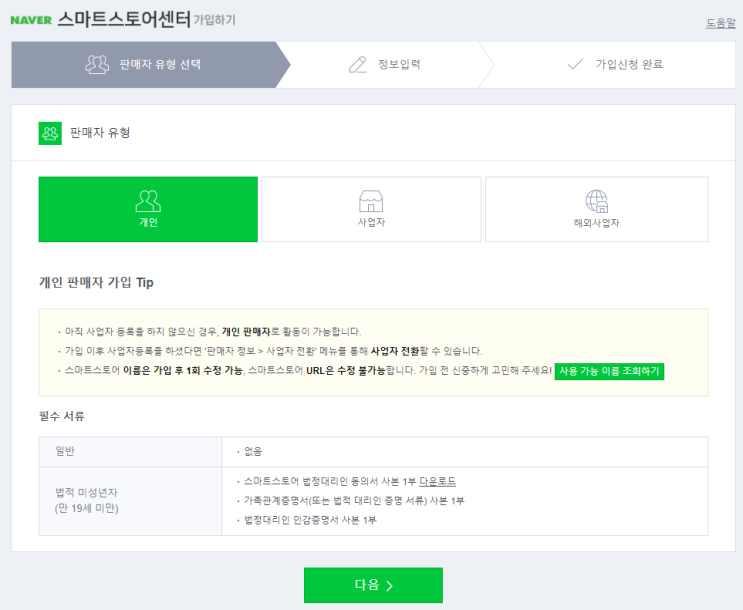The width and height of the screenshot is (743, 610).
Task: Download the 법정대리인 동의서 via 다운로드 link
Action: pyautogui.click(x=437, y=482)
